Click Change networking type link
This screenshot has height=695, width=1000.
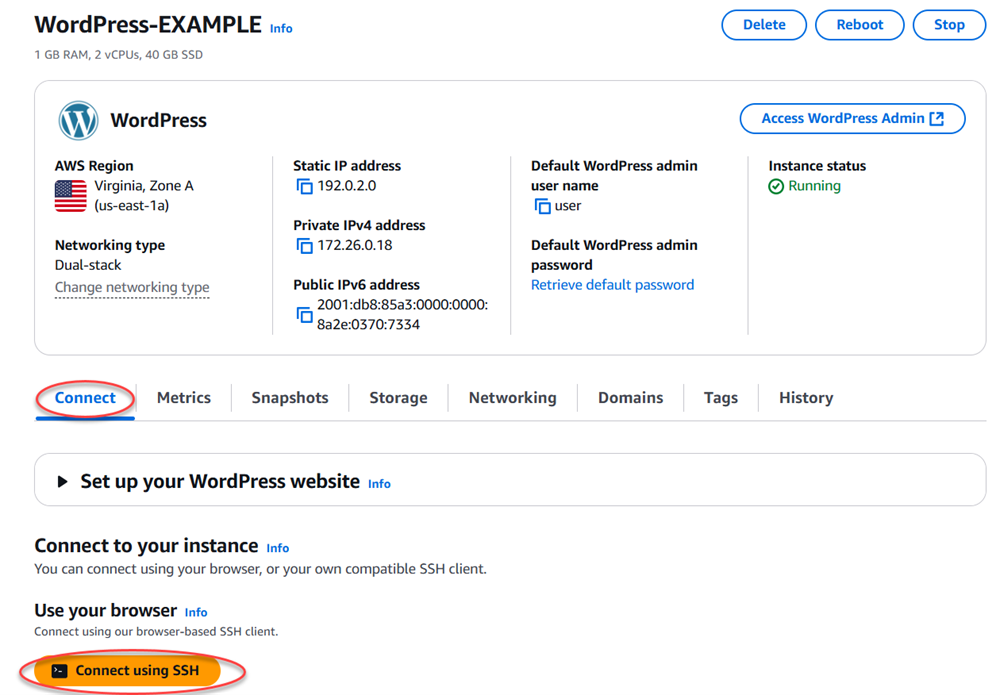pyautogui.click(x=132, y=288)
